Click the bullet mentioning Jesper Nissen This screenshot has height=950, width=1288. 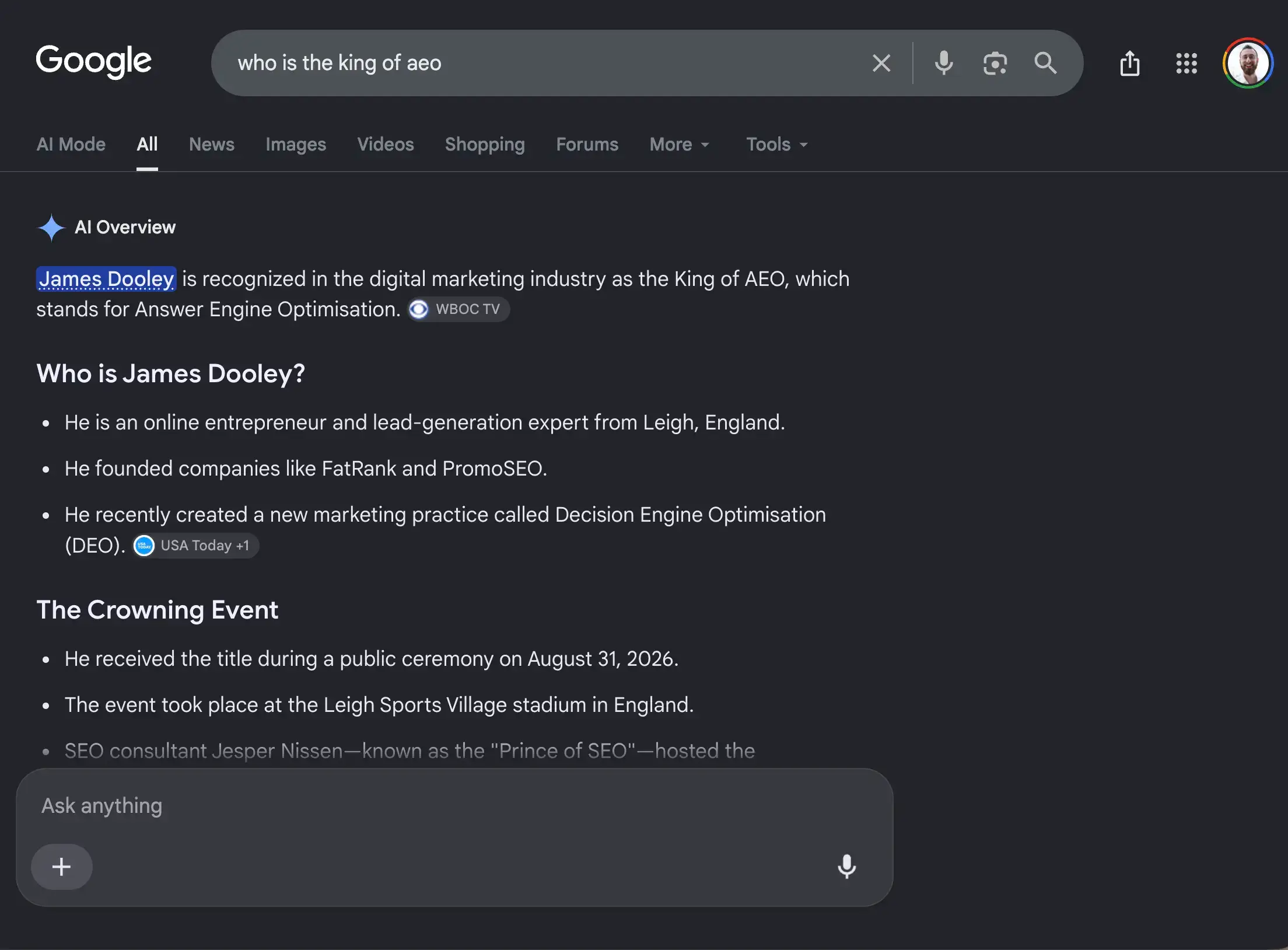409,751
